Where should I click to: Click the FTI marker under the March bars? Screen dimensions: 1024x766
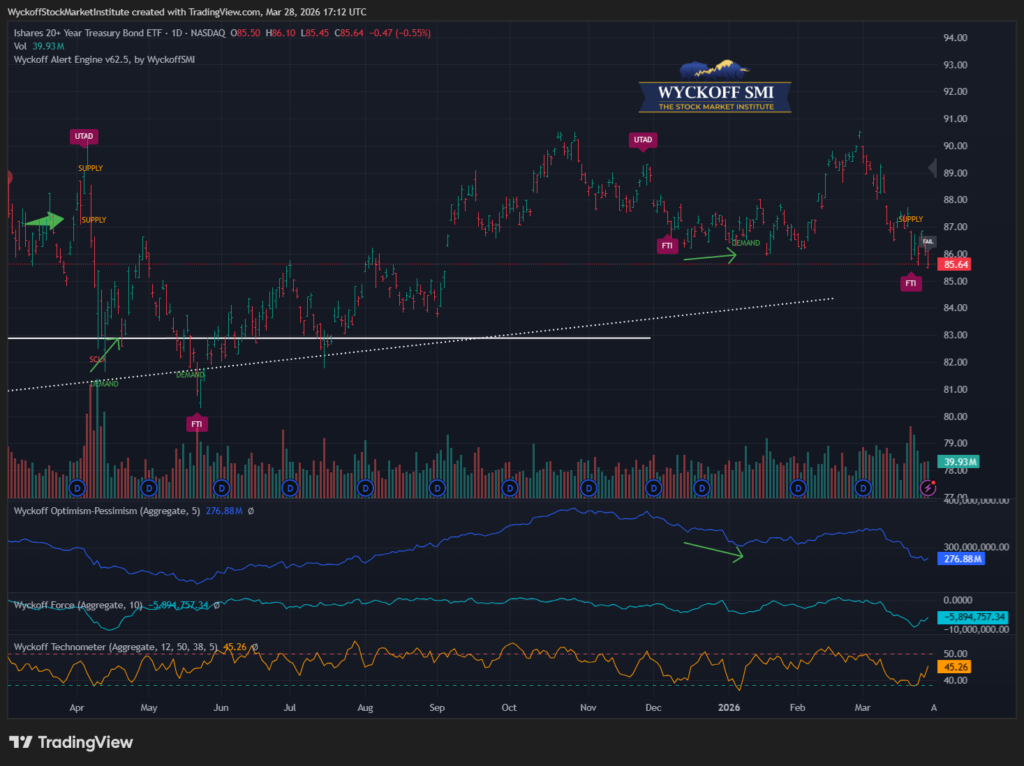click(911, 284)
